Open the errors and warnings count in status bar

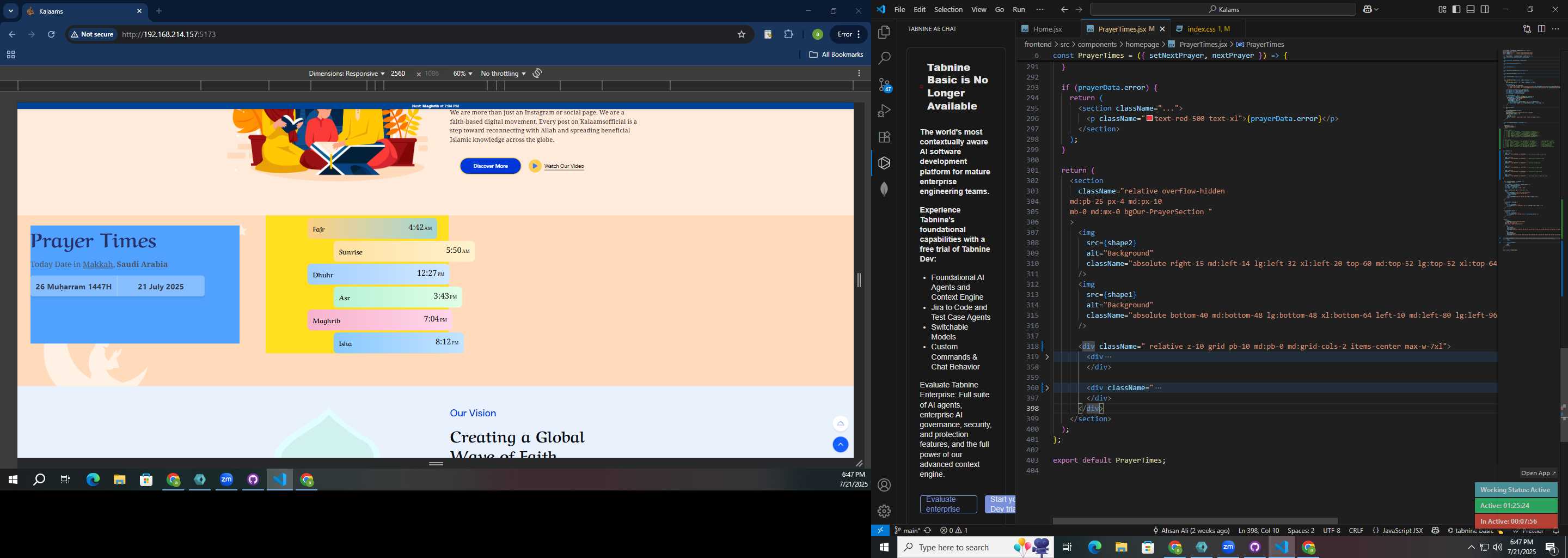(x=954, y=531)
